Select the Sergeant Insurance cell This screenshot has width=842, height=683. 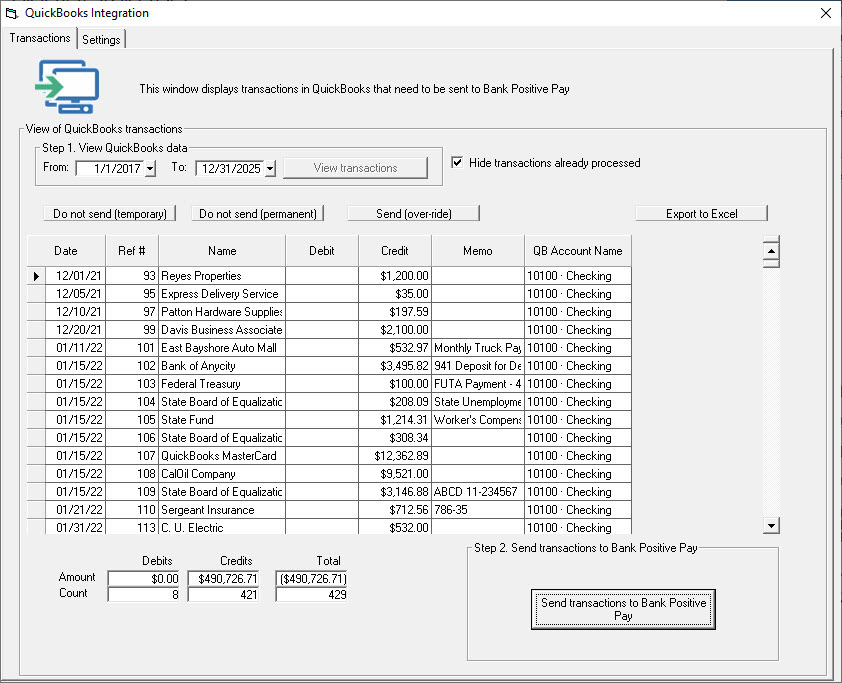(x=222, y=510)
